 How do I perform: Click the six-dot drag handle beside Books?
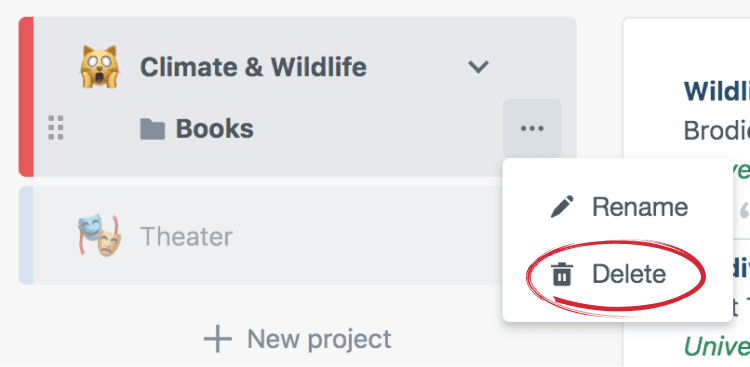point(56,128)
